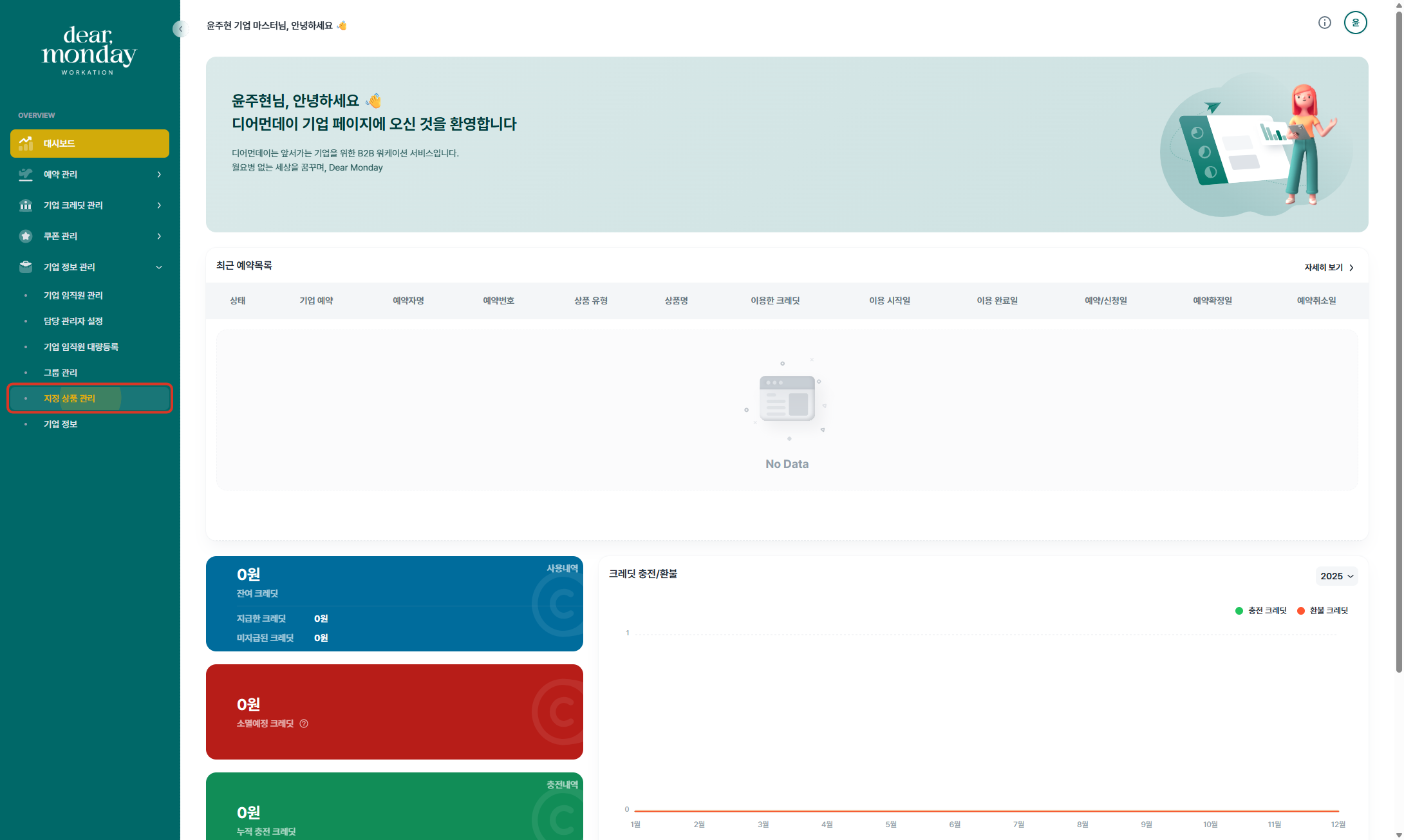
Task: Open the user profile avatar 윤
Action: pyautogui.click(x=1355, y=23)
